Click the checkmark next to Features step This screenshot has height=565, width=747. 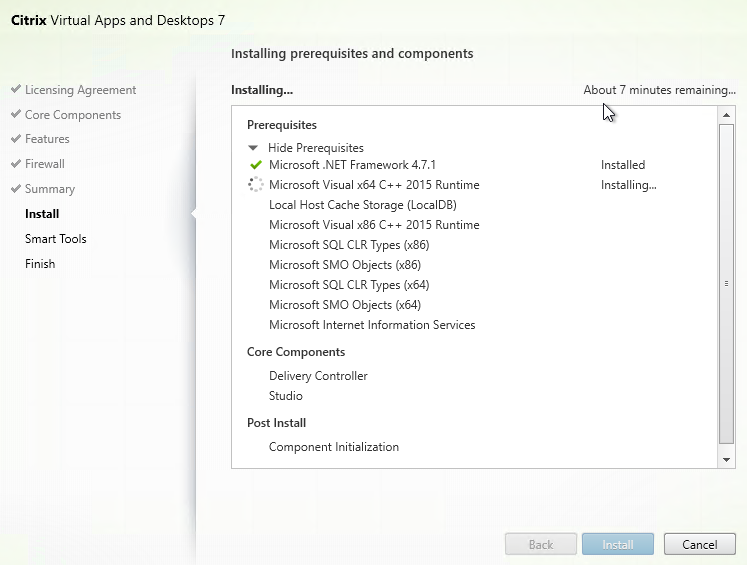(x=16, y=139)
